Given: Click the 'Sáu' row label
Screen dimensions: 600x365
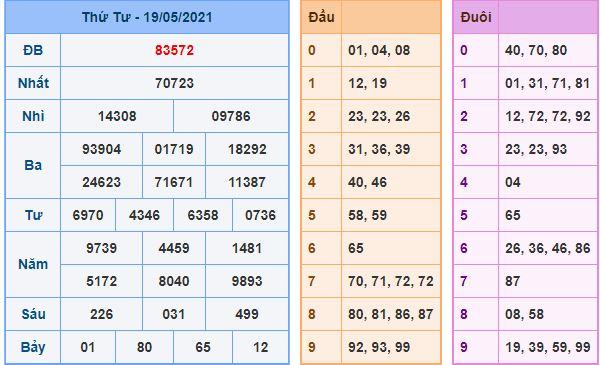Looking at the screenshot, I should coord(33,314).
